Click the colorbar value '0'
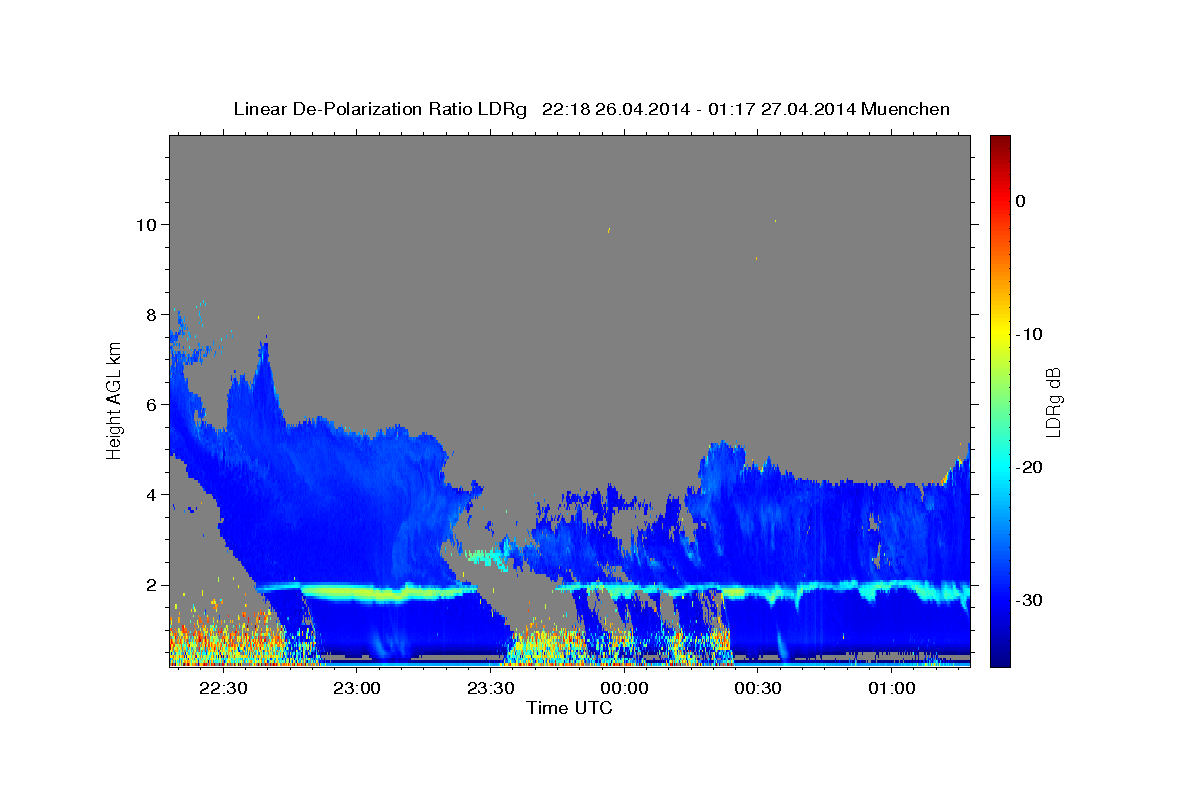 tap(1021, 201)
